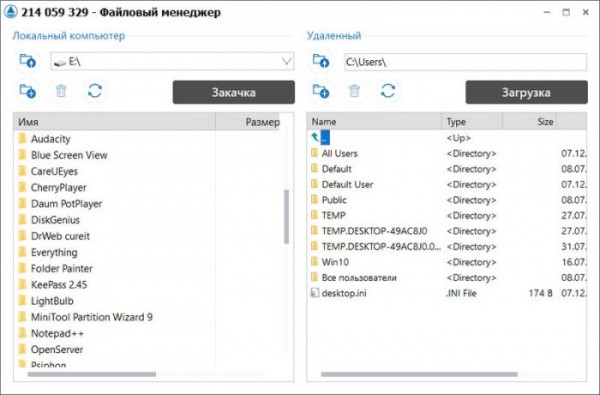Select the desktop.ini remote file
Screen dimensions: 600x395
coord(338,293)
